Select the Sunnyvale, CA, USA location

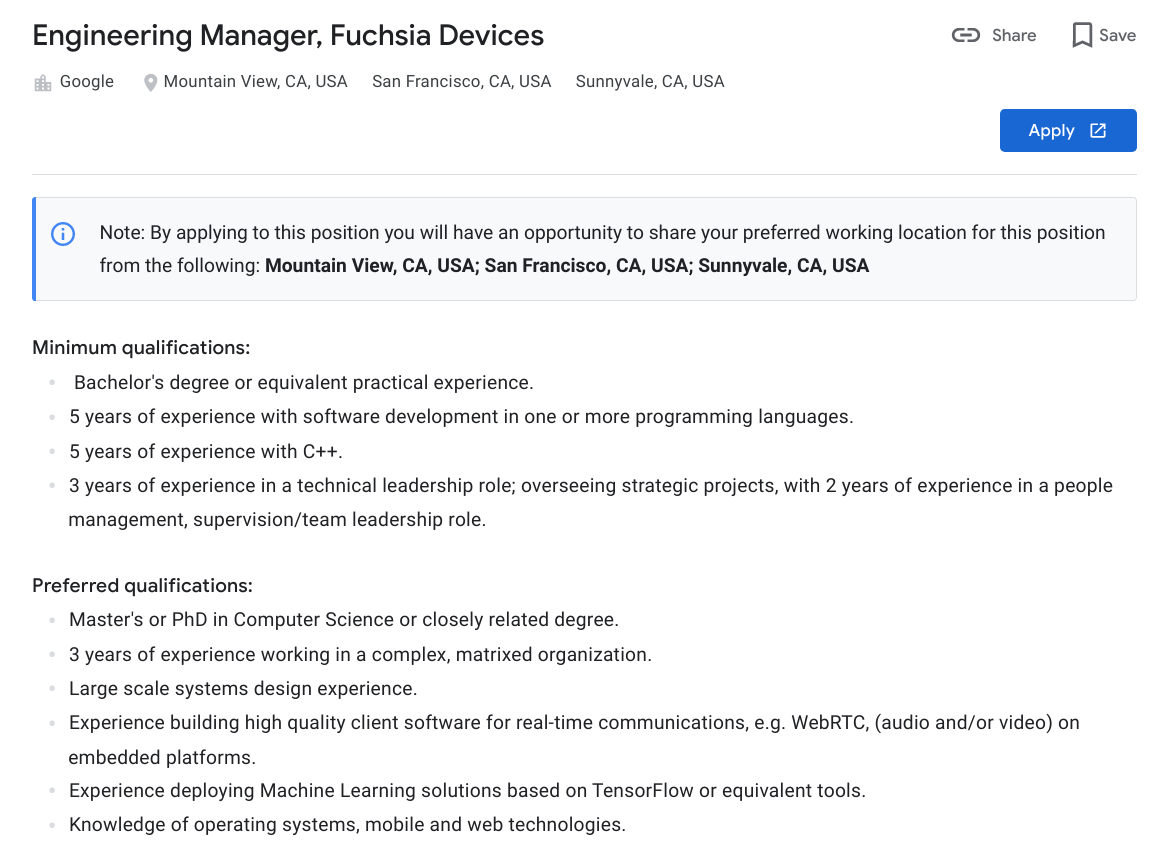[649, 82]
